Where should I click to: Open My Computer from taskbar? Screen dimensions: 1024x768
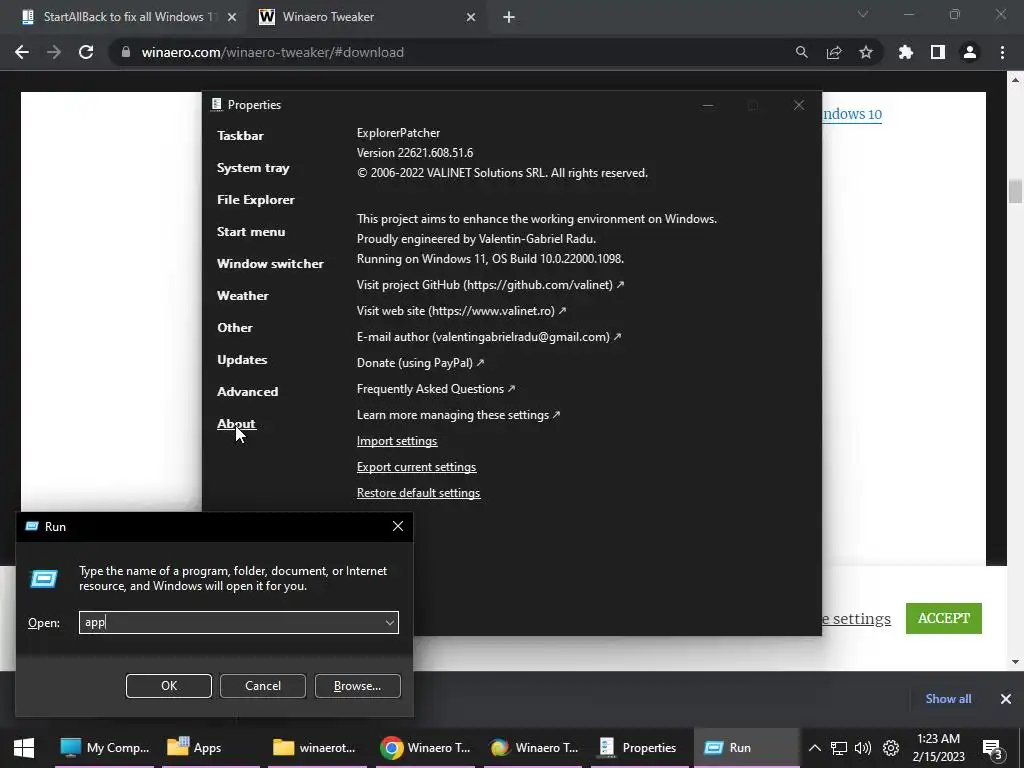pyautogui.click(x=105, y=748)
